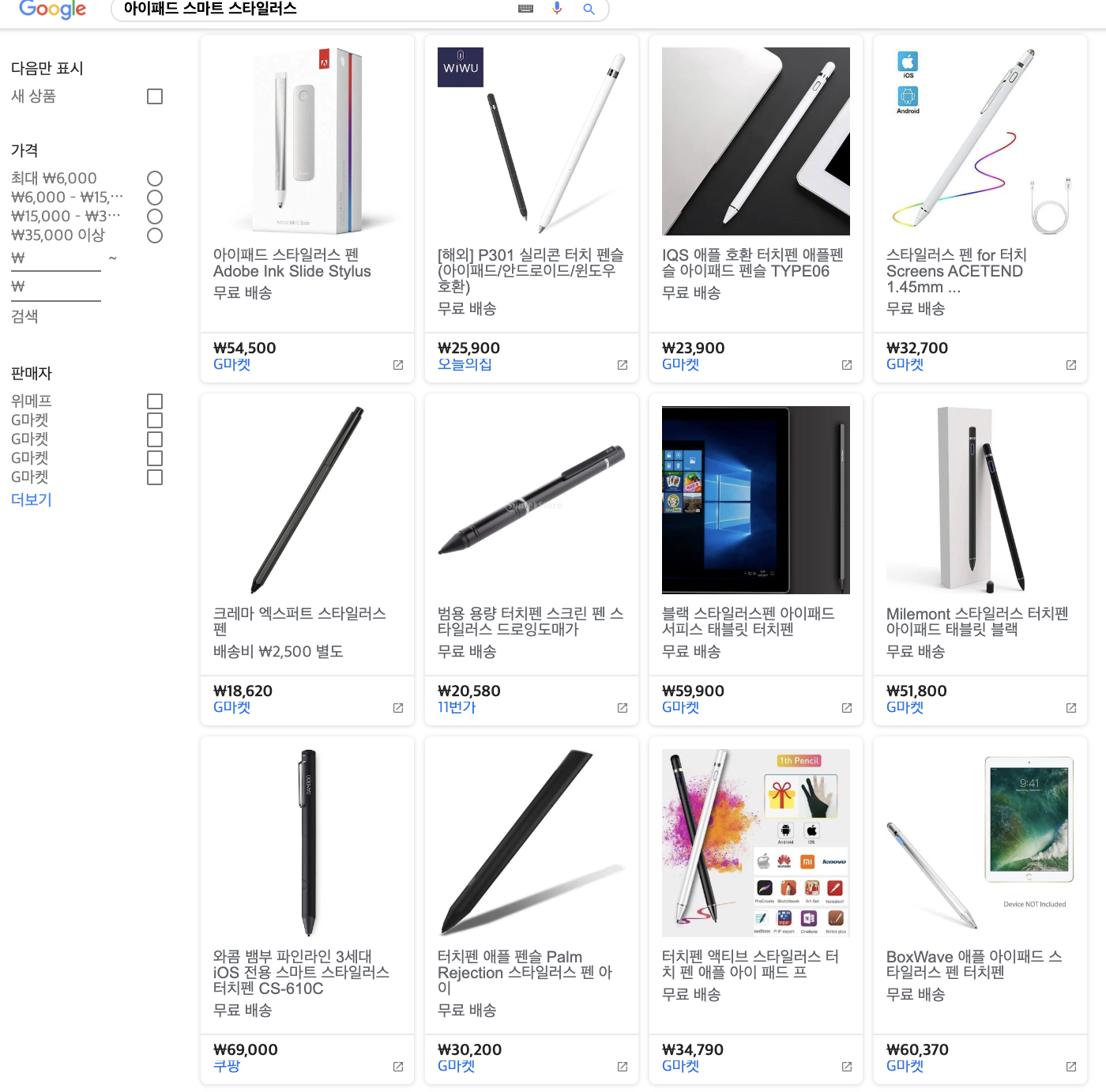This screenshot has height=1092, width=1106.
Task: Click the search box with 아이패드 스마트 스타일러스
Action: [316, 9]
